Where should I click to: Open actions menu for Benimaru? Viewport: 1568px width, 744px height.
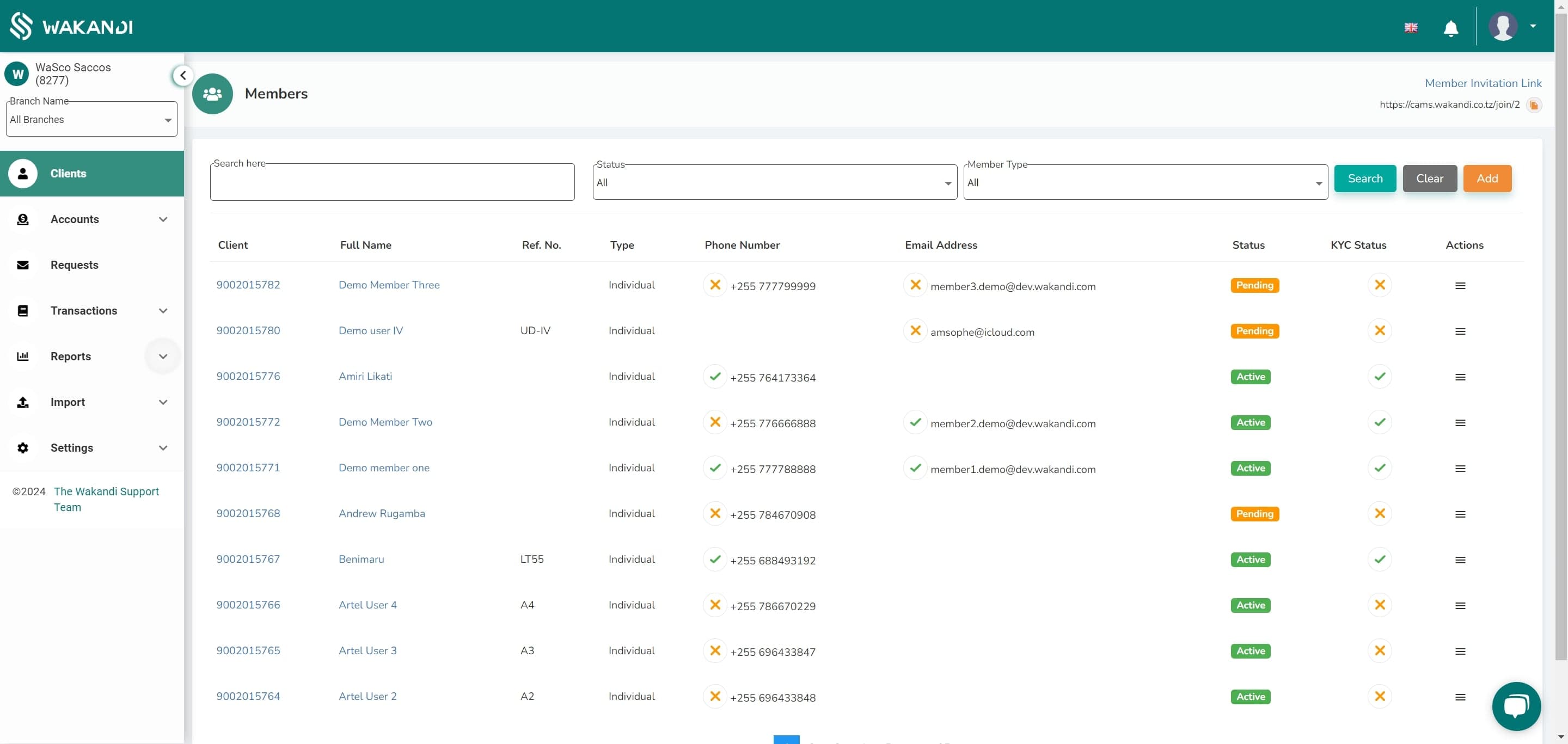coord(1460,559)
